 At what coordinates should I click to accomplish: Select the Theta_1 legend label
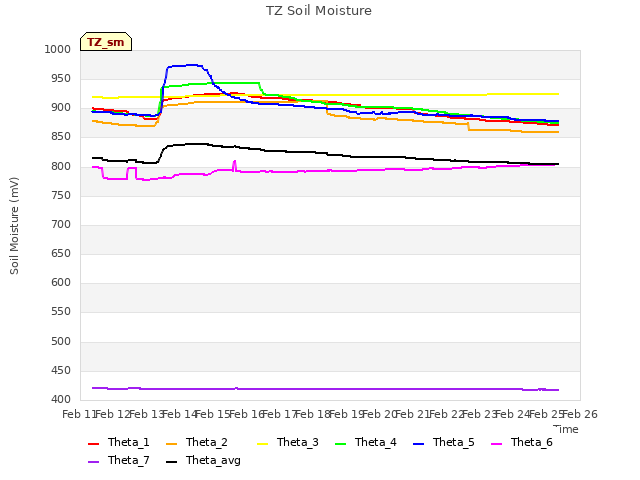[129, 442]
